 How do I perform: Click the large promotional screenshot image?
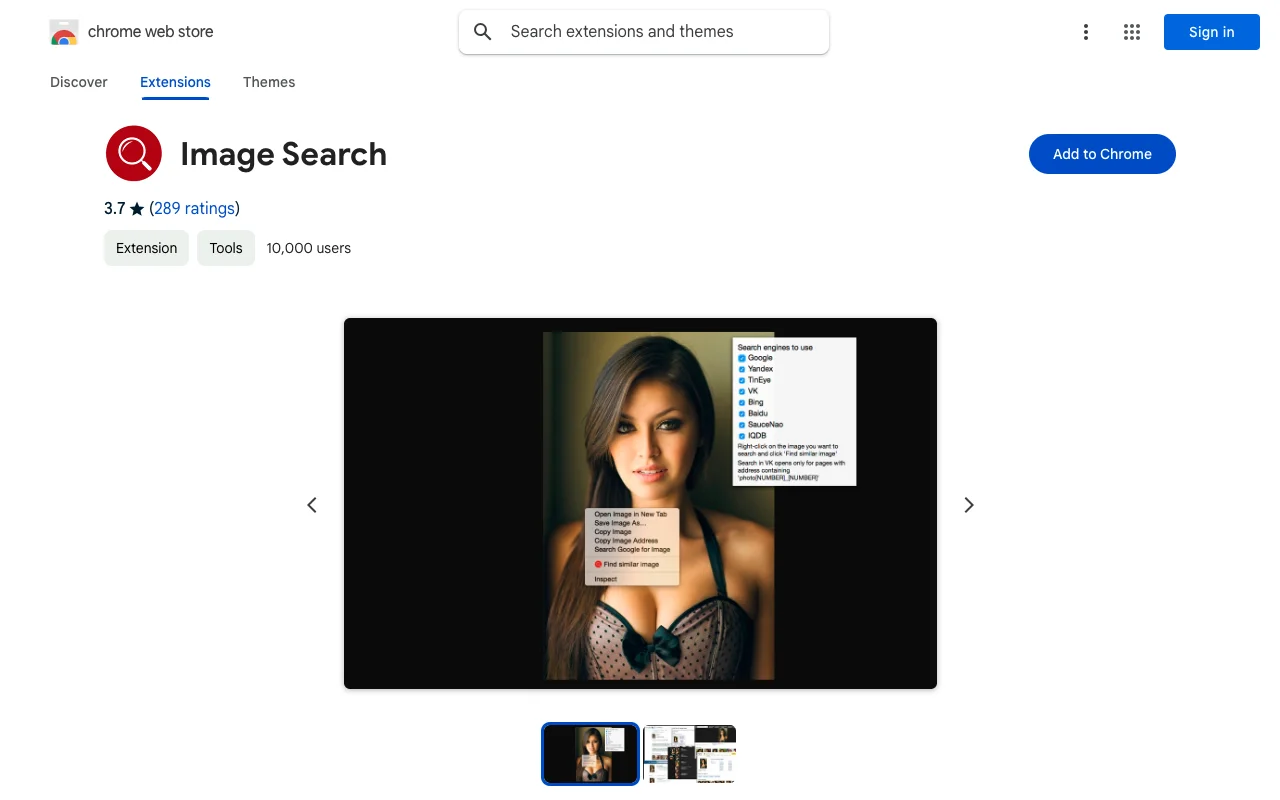[x=640, y=503]
